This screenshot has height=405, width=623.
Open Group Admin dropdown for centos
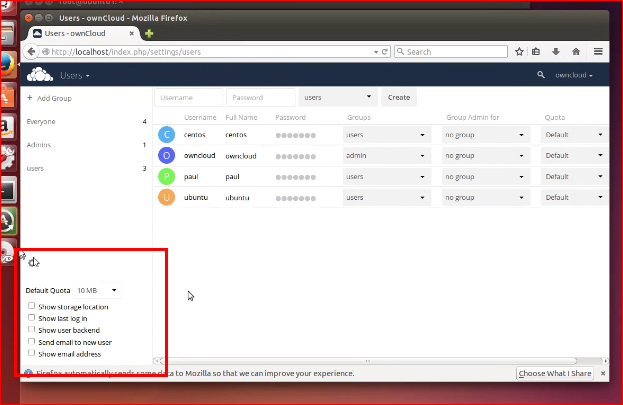[486, 135]
